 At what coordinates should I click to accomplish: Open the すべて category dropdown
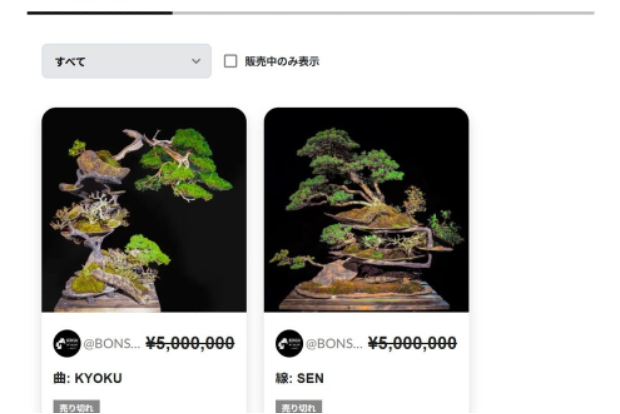tap(126, 61)
